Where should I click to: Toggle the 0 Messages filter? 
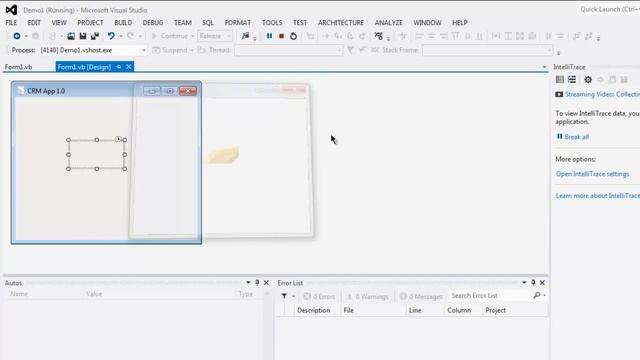421,296
